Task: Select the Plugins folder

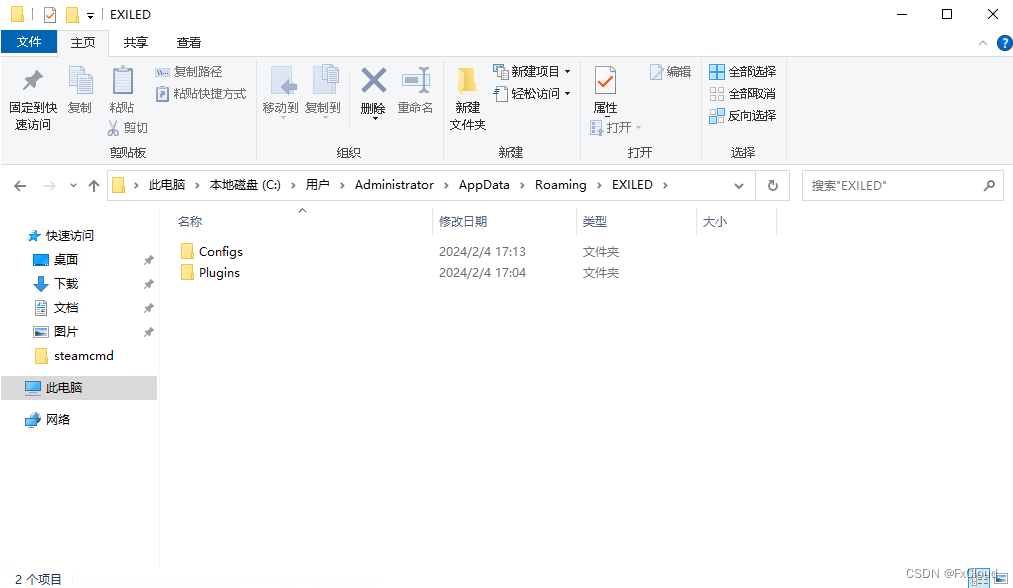Action: point(211,273)
